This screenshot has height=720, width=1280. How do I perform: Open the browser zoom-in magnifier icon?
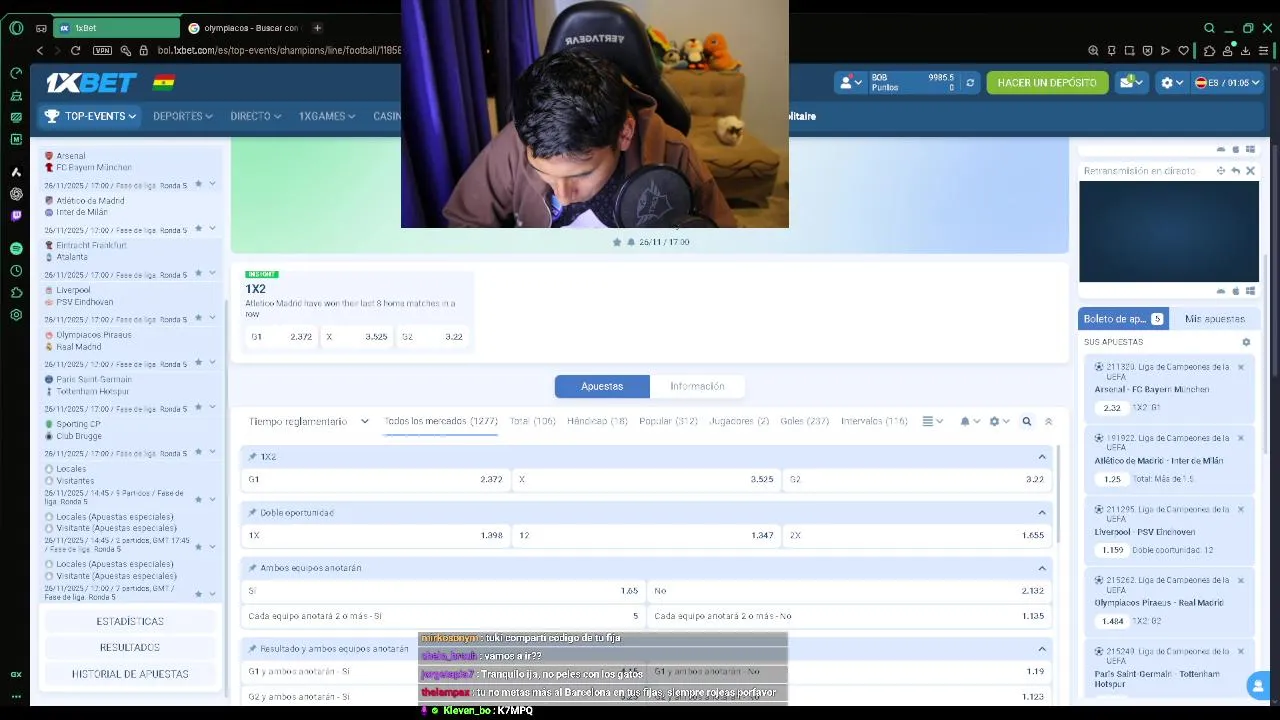click(x=1093, y=50)
